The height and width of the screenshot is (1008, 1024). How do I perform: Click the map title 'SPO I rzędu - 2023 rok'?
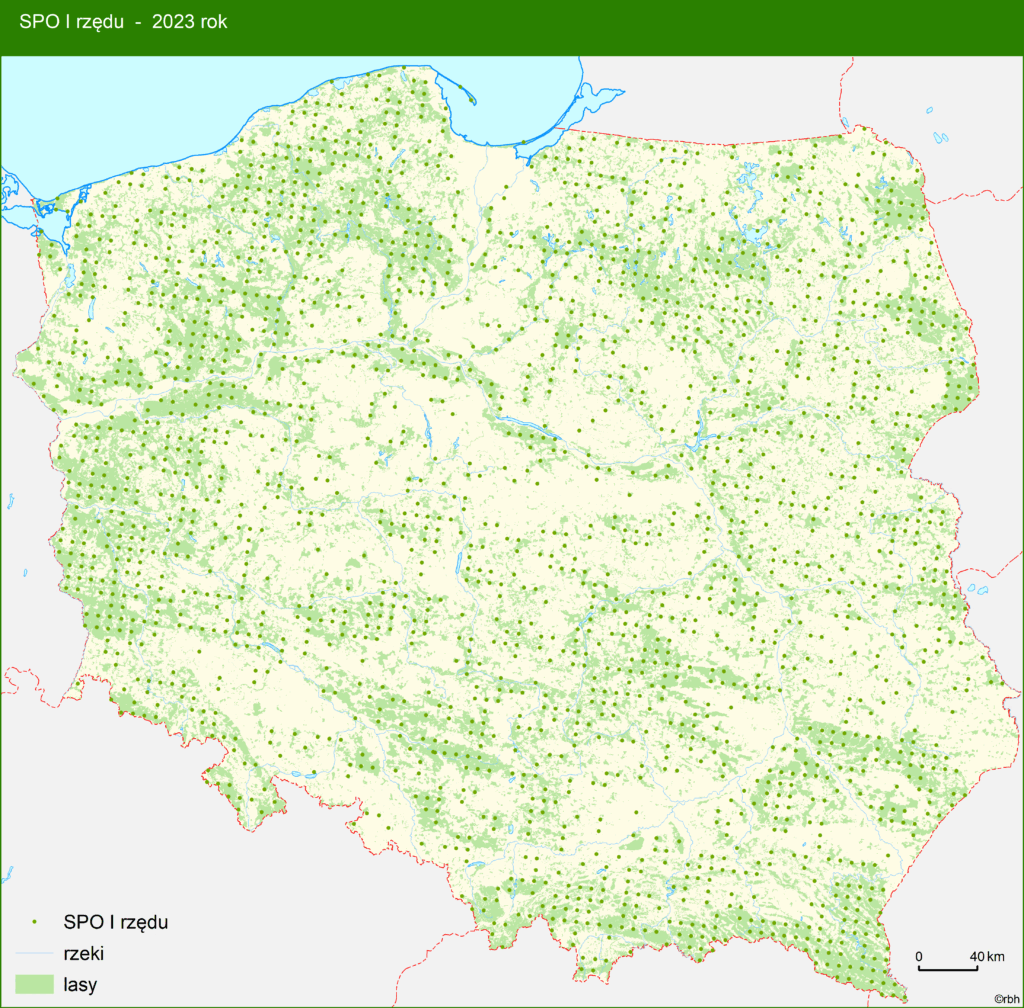pyautogui.click(x=123, y=21)
